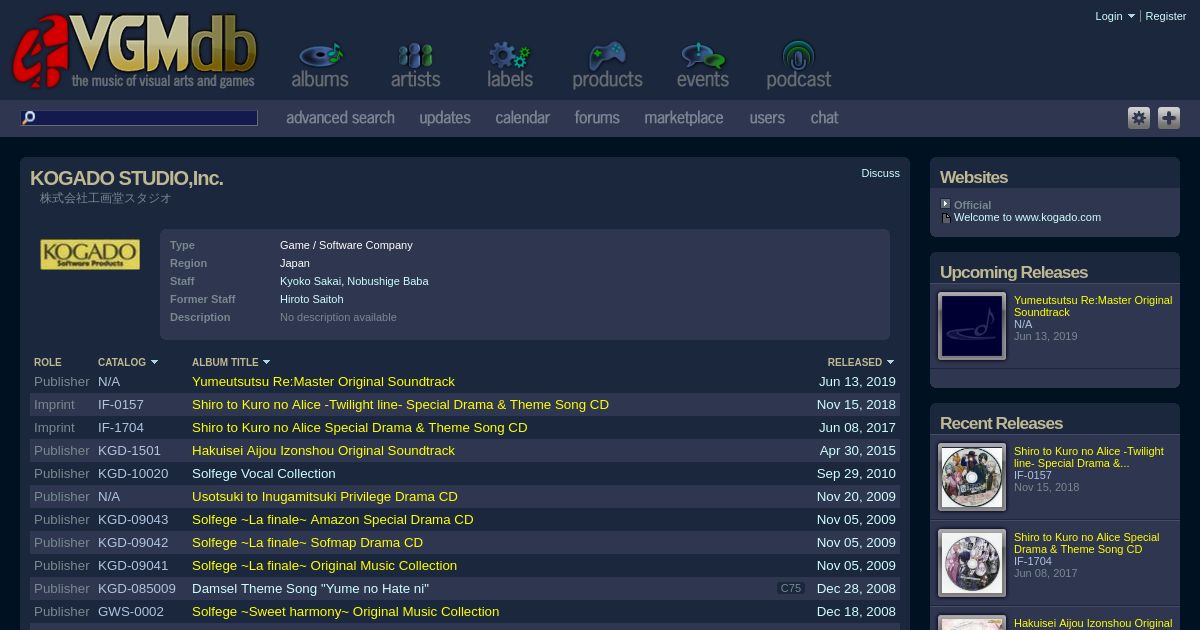This screenshot has width=1200, height=630.
Task: Open Shiro to Kuro Twilight line cover thumbnail
Action: tap(972, 477)
